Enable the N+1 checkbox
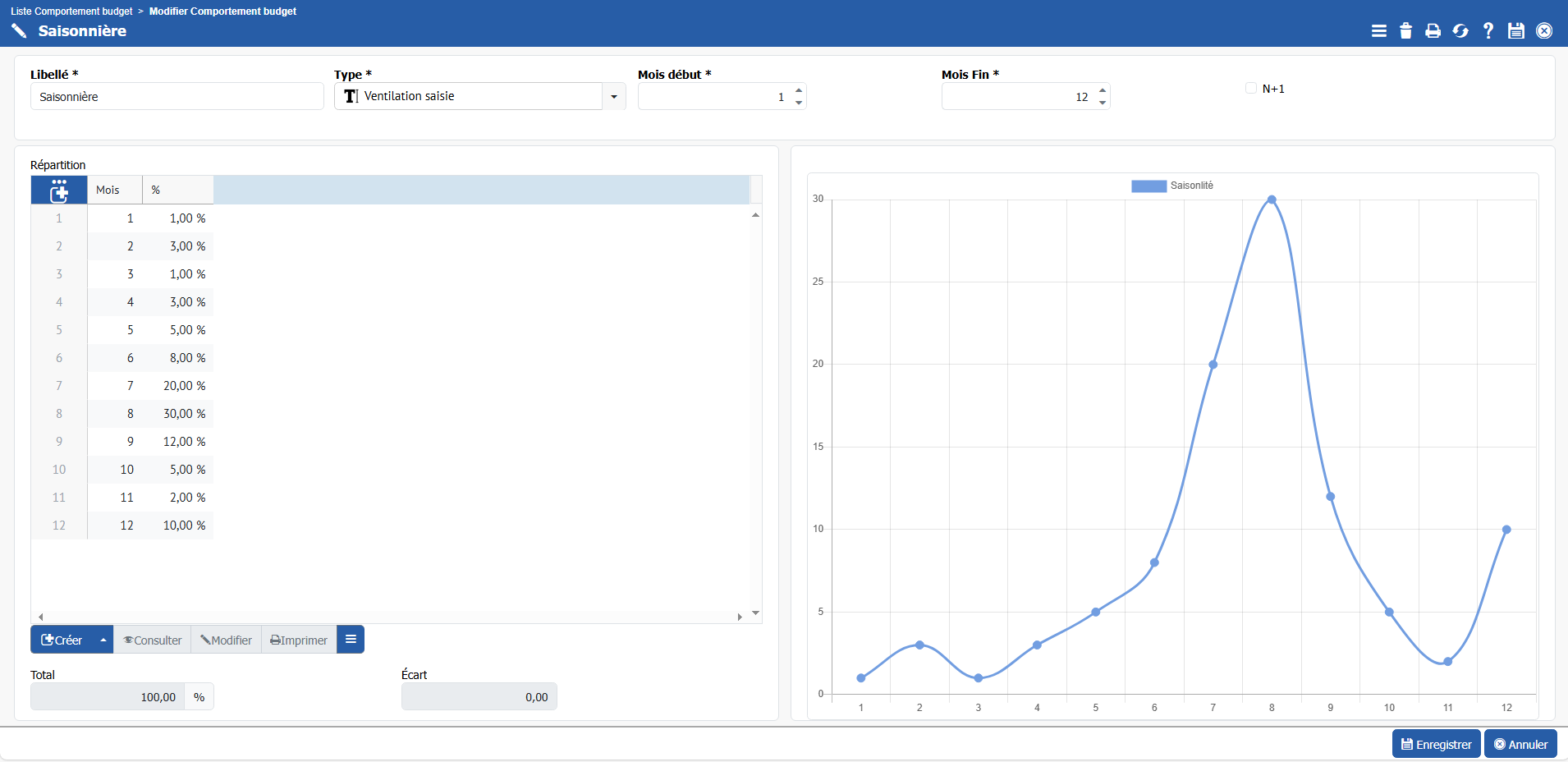The width and height of the screenshot is (1568, 762). click(1251, 89)
